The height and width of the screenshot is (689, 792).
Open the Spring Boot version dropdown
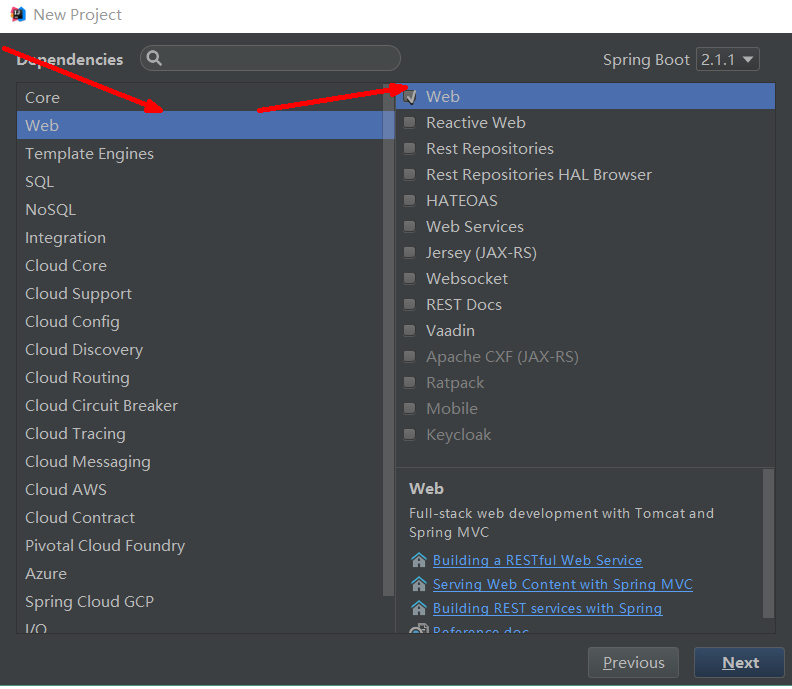point(727,59)
